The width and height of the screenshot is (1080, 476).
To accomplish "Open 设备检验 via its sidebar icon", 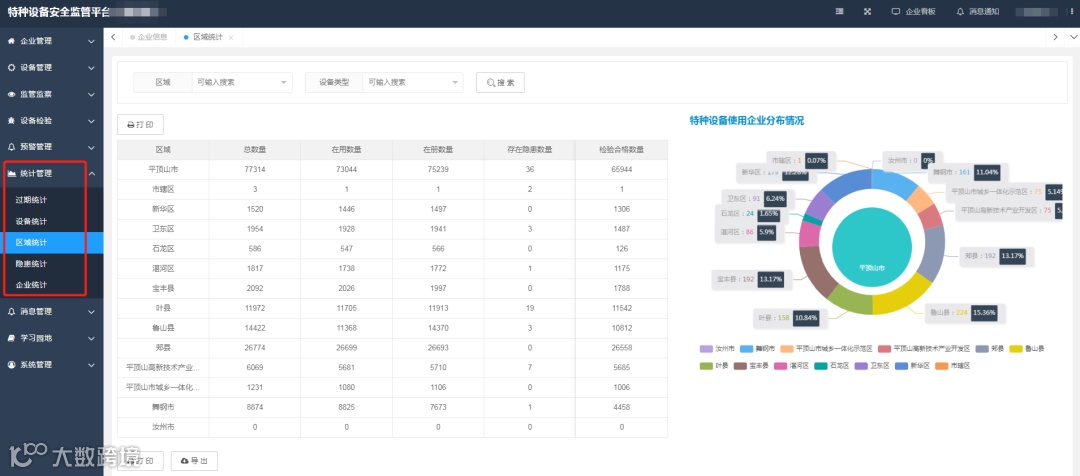I will pyautogui.click(x=11, y=121).
